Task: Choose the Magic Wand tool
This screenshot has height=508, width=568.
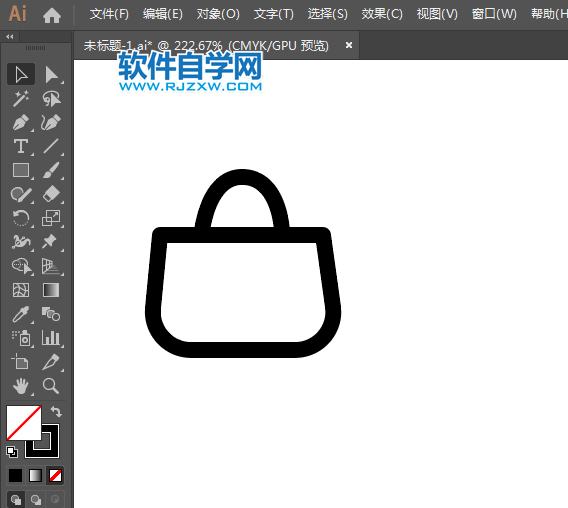Action: pos(21,99)
